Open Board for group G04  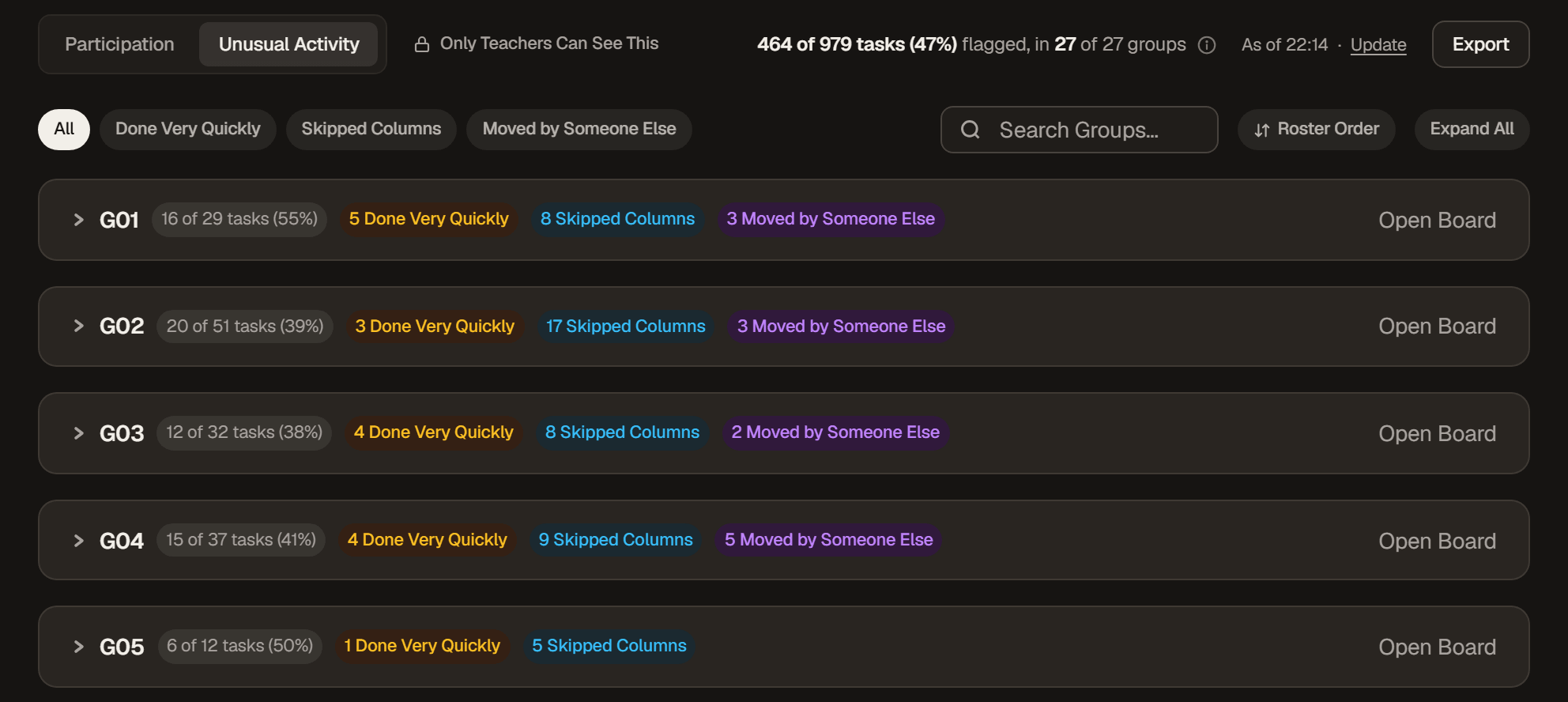click(x=1437, y=541)
